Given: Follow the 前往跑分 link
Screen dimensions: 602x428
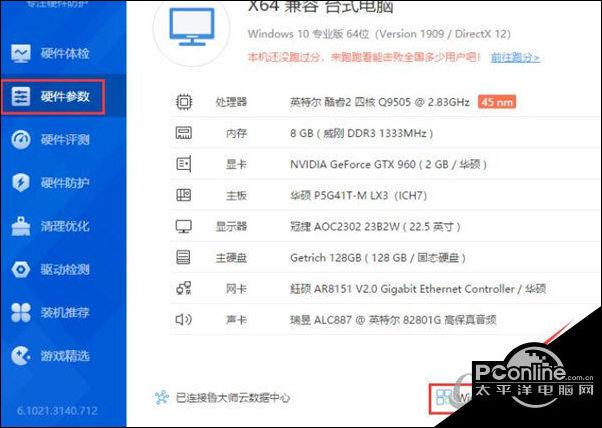Looking at the screenshot, I should [515, 58].
